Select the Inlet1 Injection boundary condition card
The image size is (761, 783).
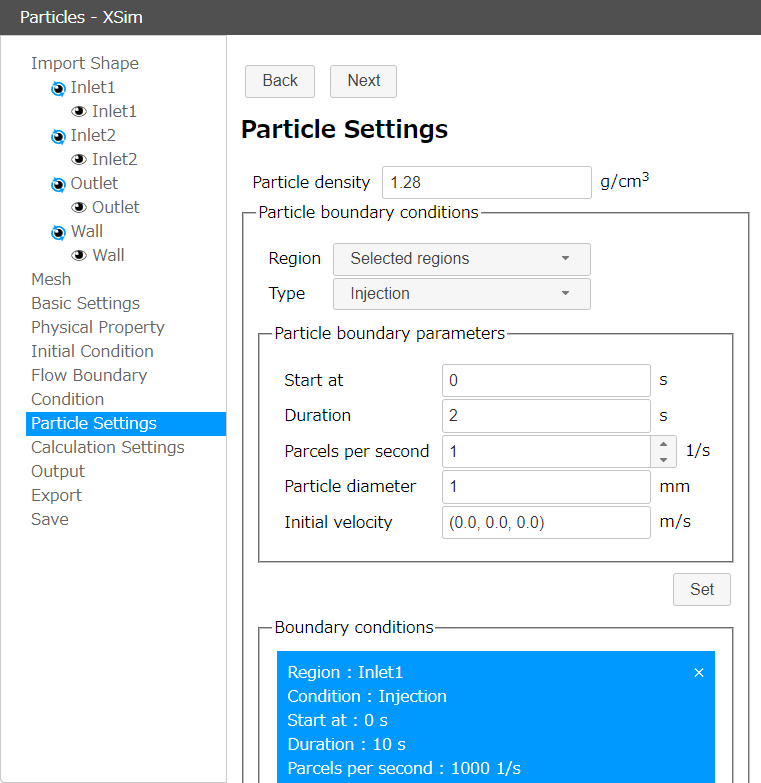496,717
